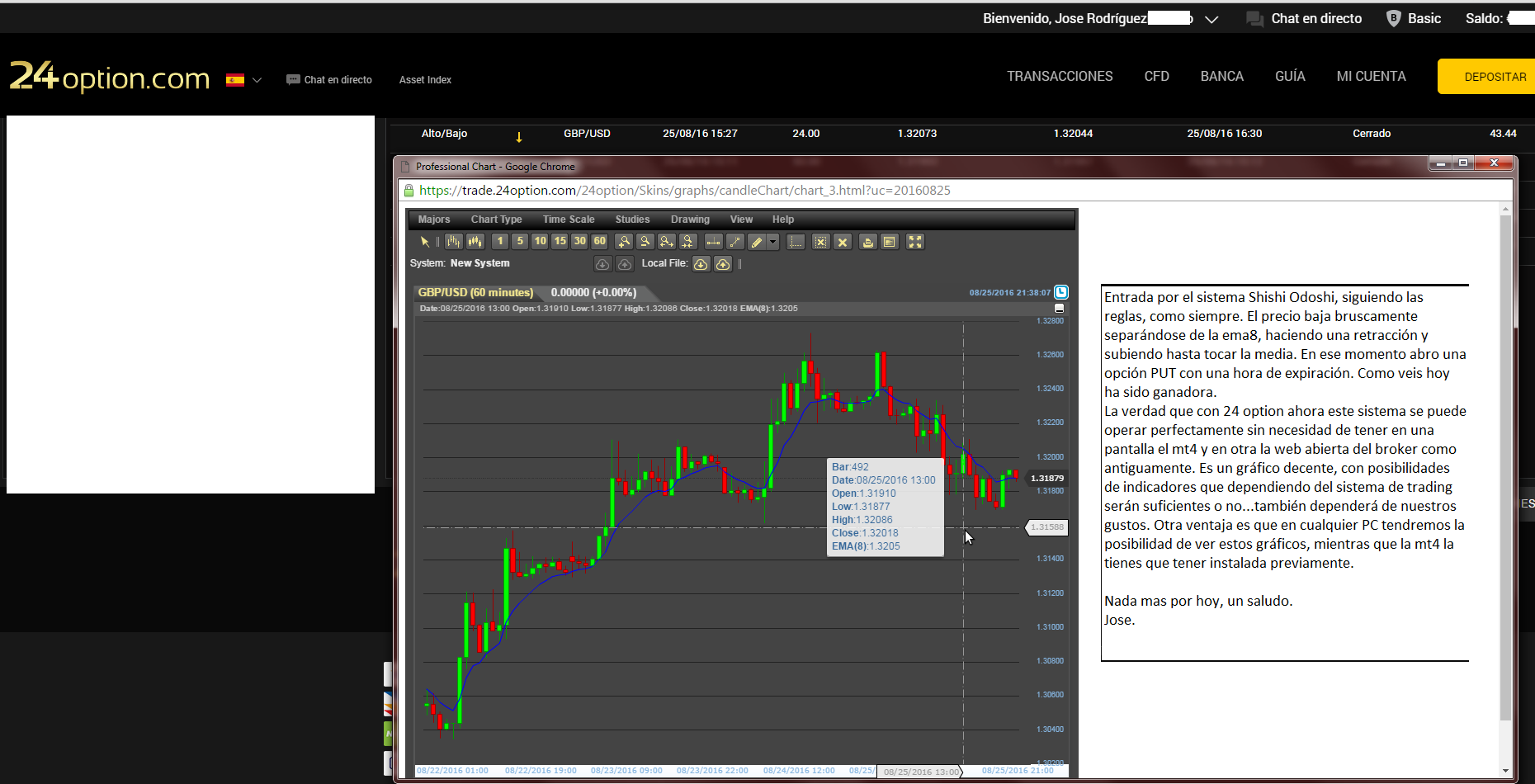Click the 1.31879 current price label
Screen dimensions: 1535x784
[1046, 478]
